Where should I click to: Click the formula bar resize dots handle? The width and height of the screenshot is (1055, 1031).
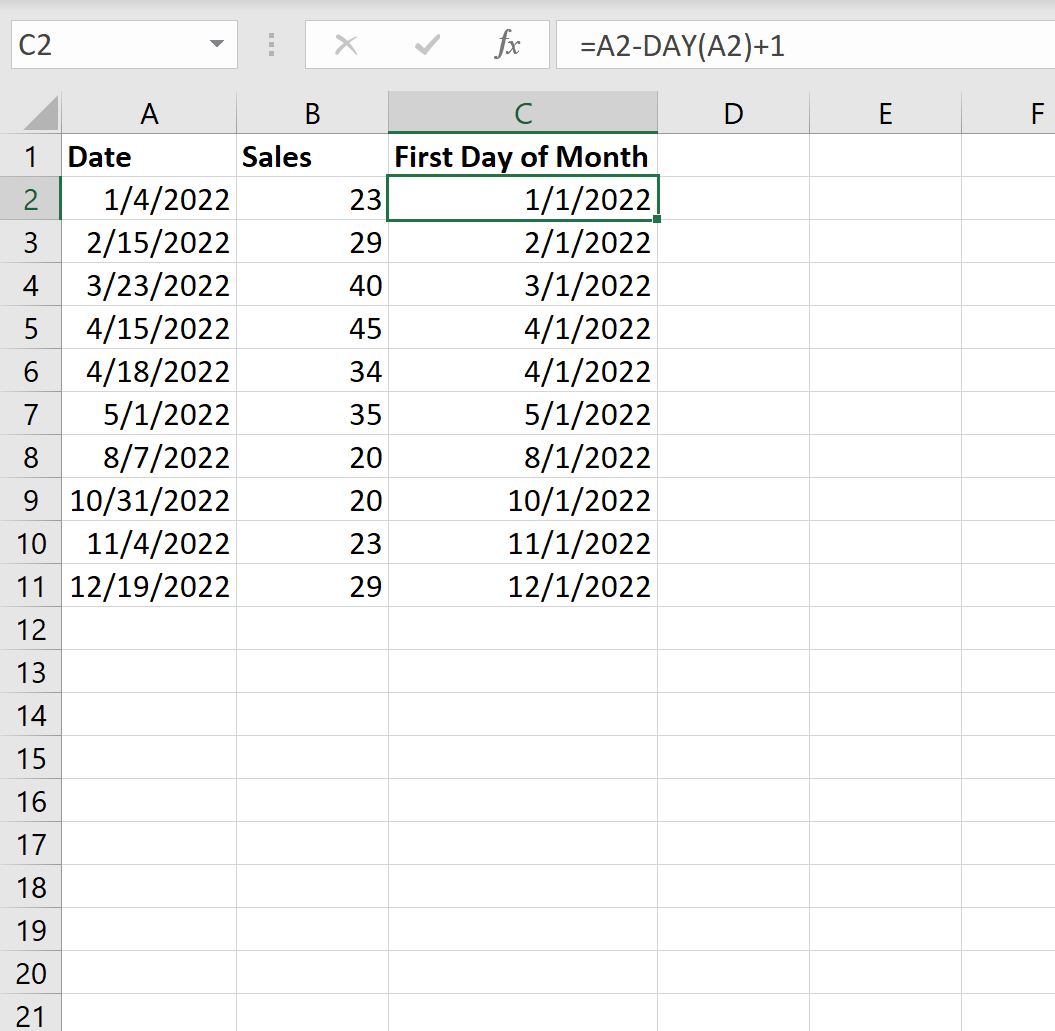(x=271, y=45)
